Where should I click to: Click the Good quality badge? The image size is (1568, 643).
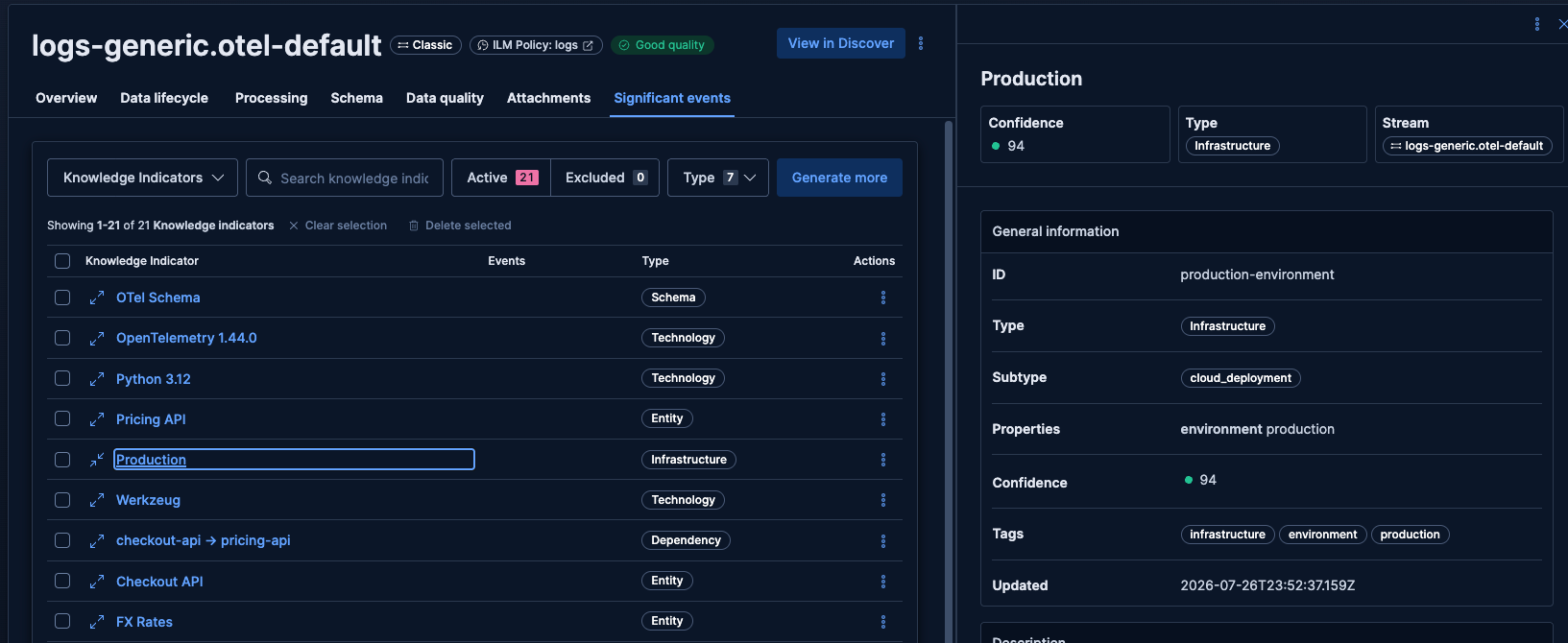click(662, 45)
